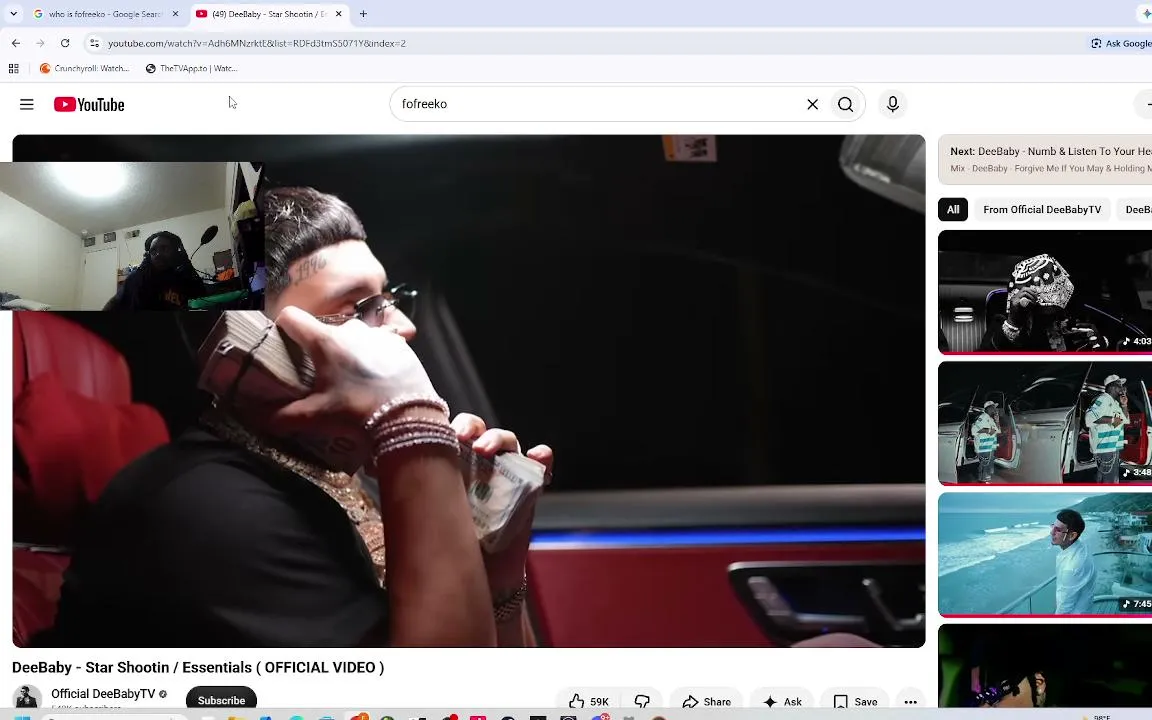
Task: Share this video
Action: click(706, 702)
